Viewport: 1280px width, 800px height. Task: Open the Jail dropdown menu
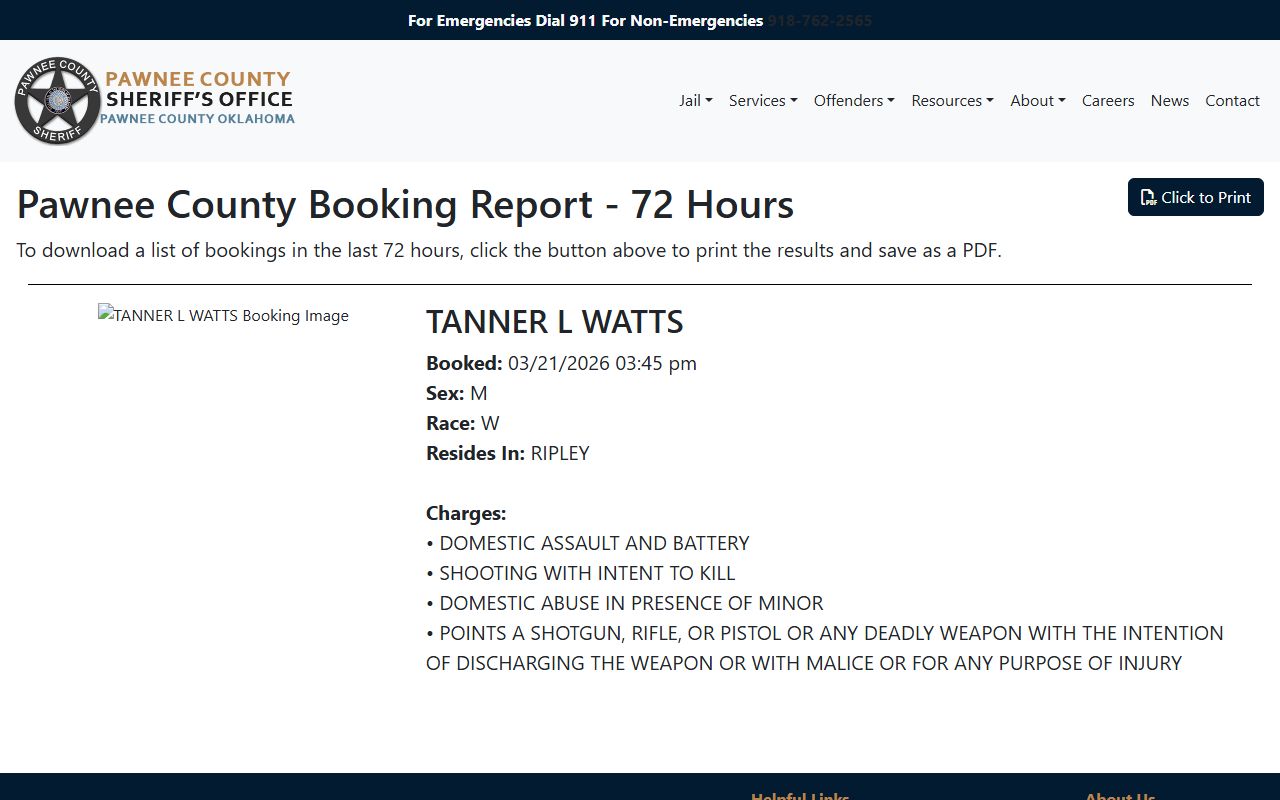pos(695,100)
